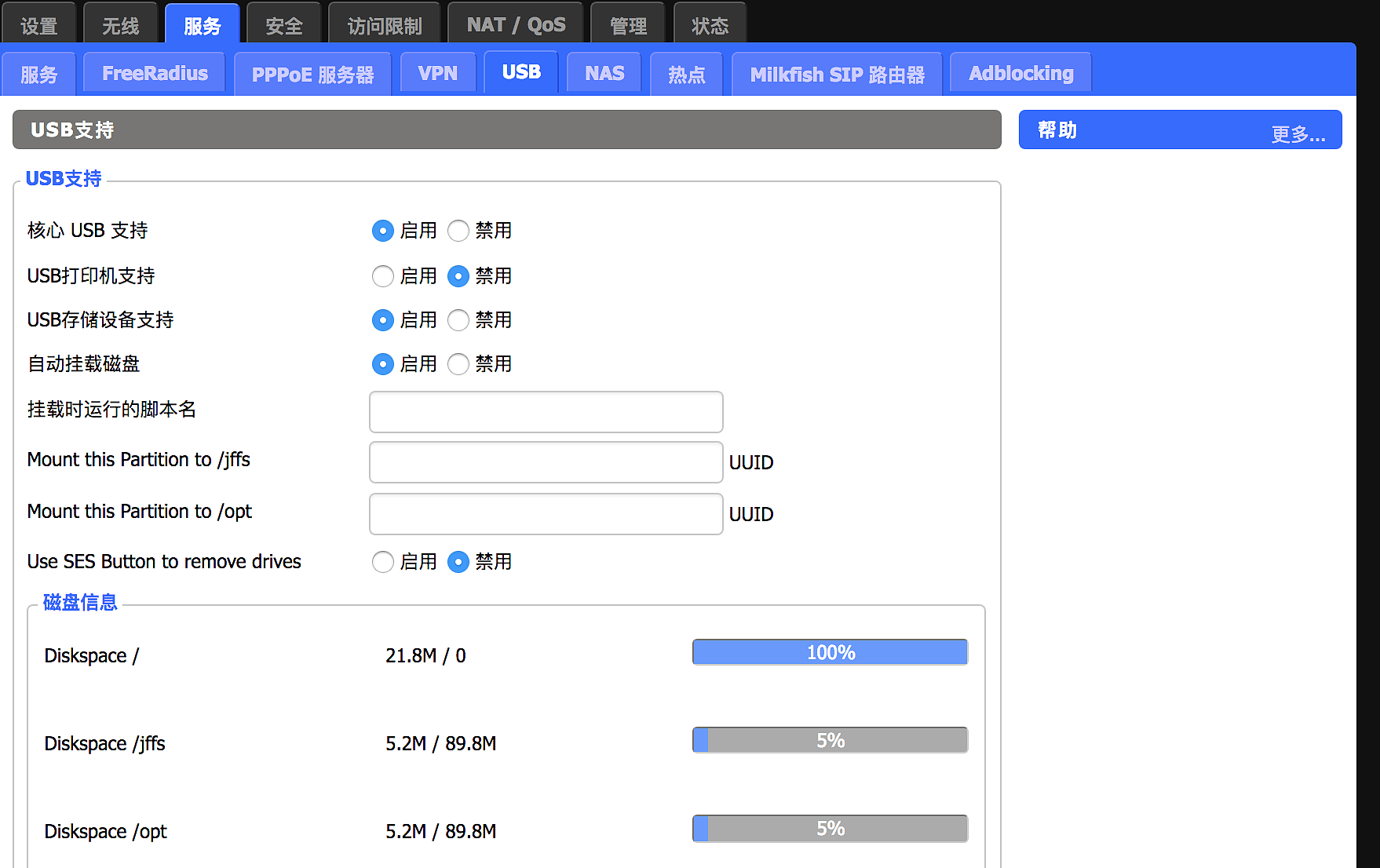Image resolution: width=1380 pixels, height=868 pixels.
Task: Go to the 无线 wireless main tab
Action: pyautogui.click(x=120, y=26)
